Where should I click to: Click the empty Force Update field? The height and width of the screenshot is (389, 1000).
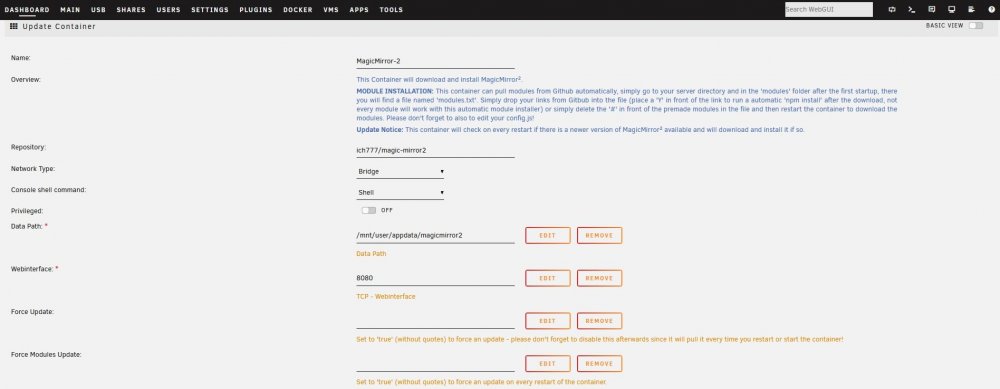(x=435, y=321)
